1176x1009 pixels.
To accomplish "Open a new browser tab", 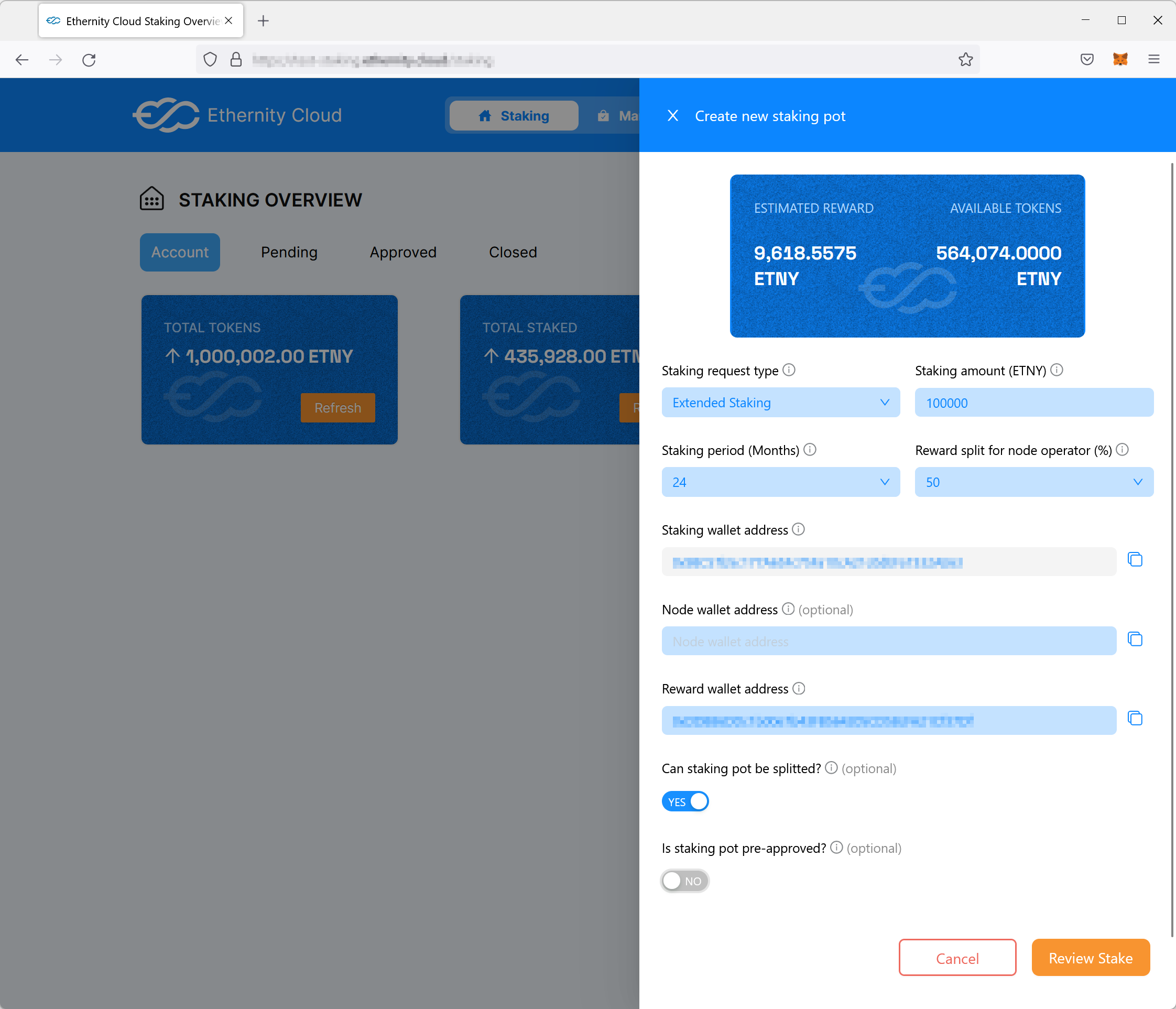I will click(x=264, y=21).
